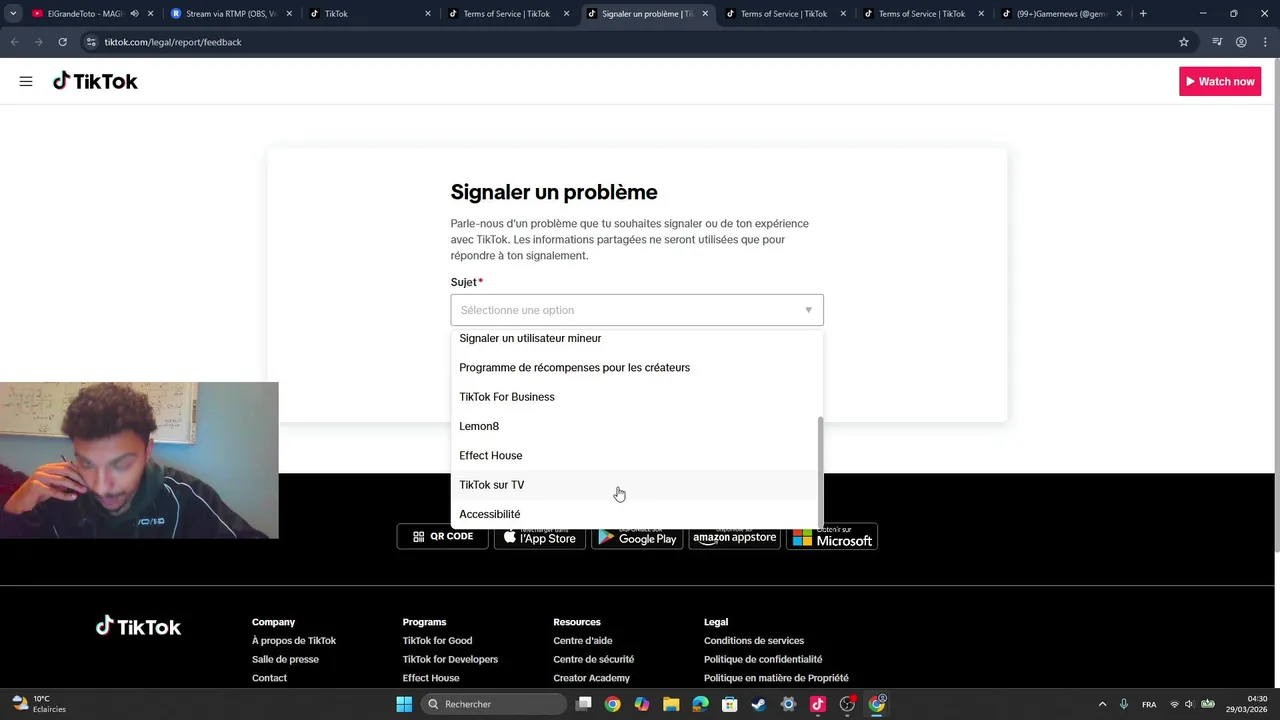The height and width of the screenshot is (720, 1280).
Task: Show hidden system tray icons
Action: coord(1102,704)
